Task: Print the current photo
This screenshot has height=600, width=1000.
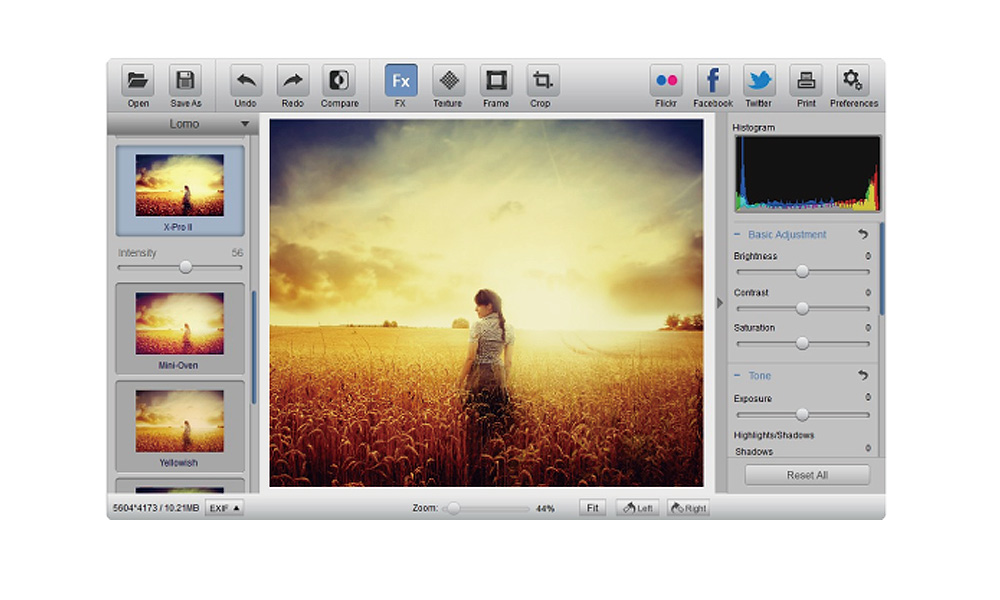Action: coord(805,81)
